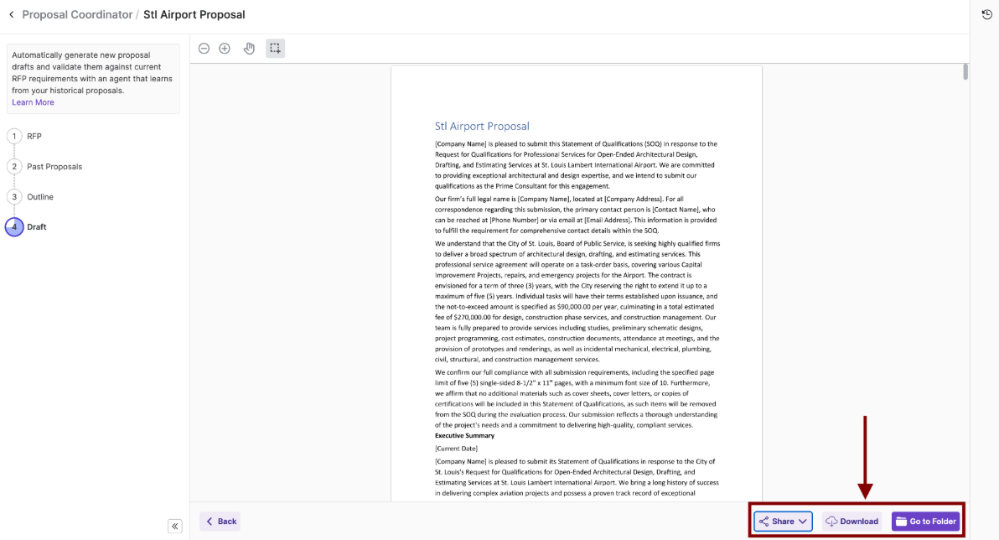This screenshot has width=999, height=540.
Task: Click the Stl Airport Proposal breadcrumb title
Action: click(194, 15)
